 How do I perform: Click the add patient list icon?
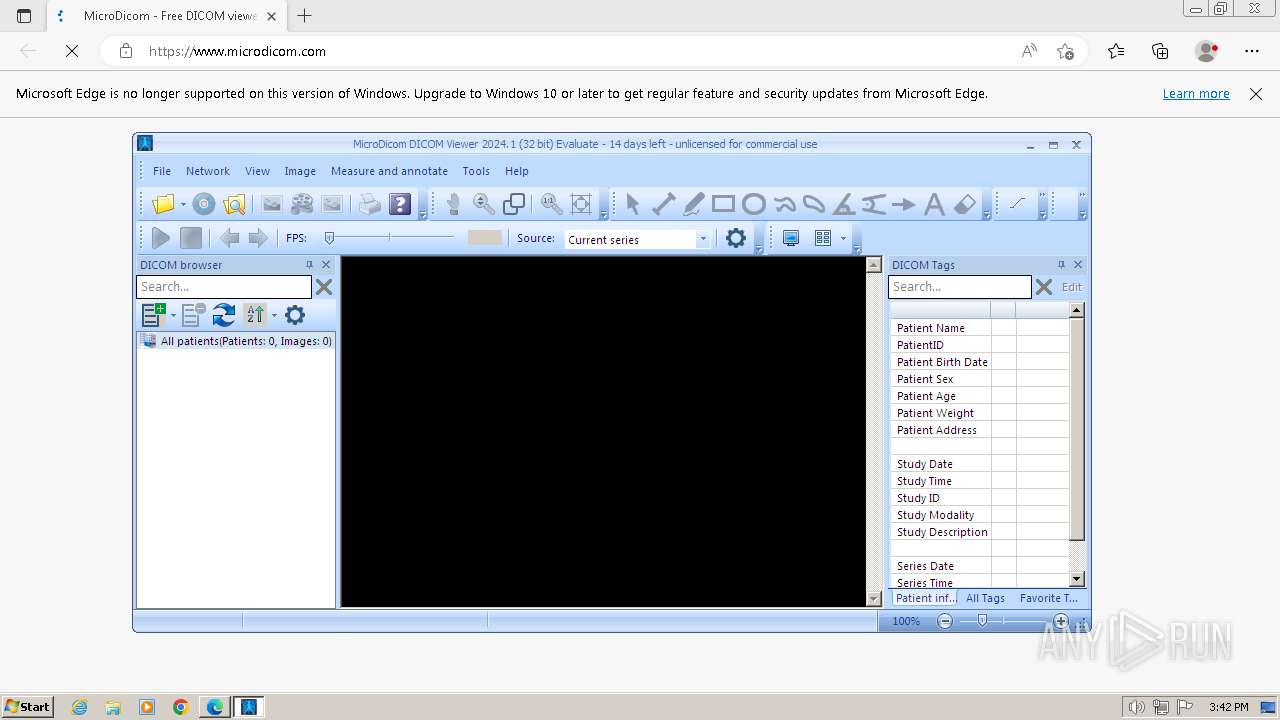coord(153,315)
